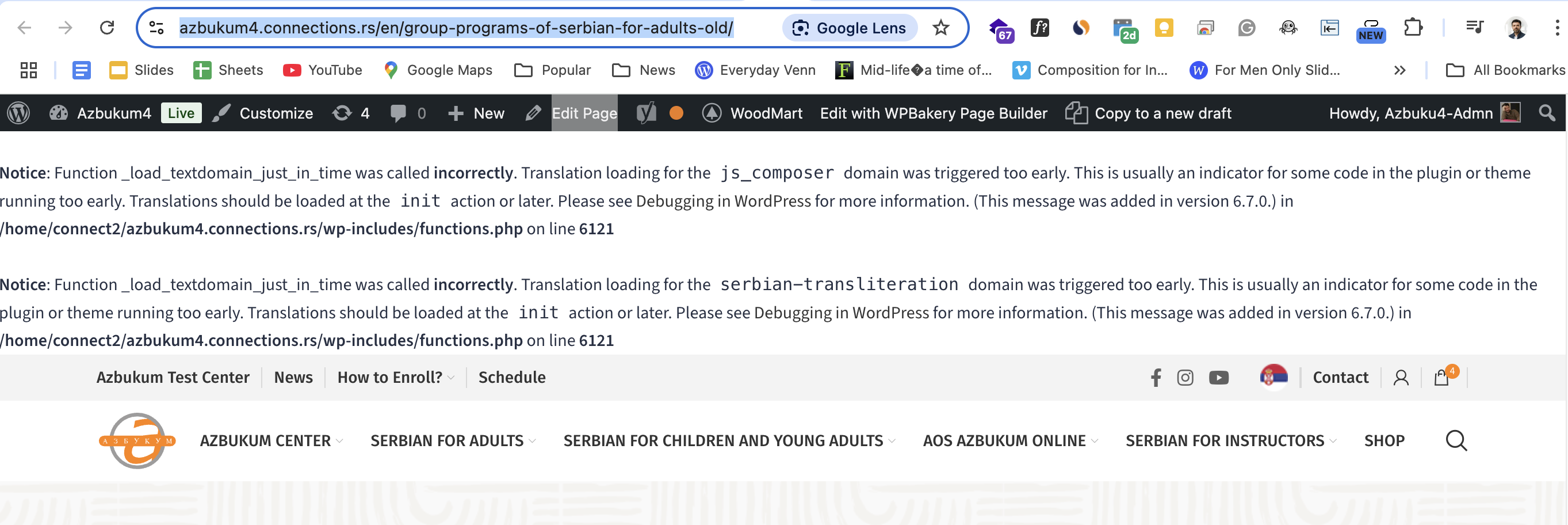This screenshot has height=525, width=1568.
Task: Expand the Azbukum Center menu
Action: pyautogui.click(x=271, y=440)
